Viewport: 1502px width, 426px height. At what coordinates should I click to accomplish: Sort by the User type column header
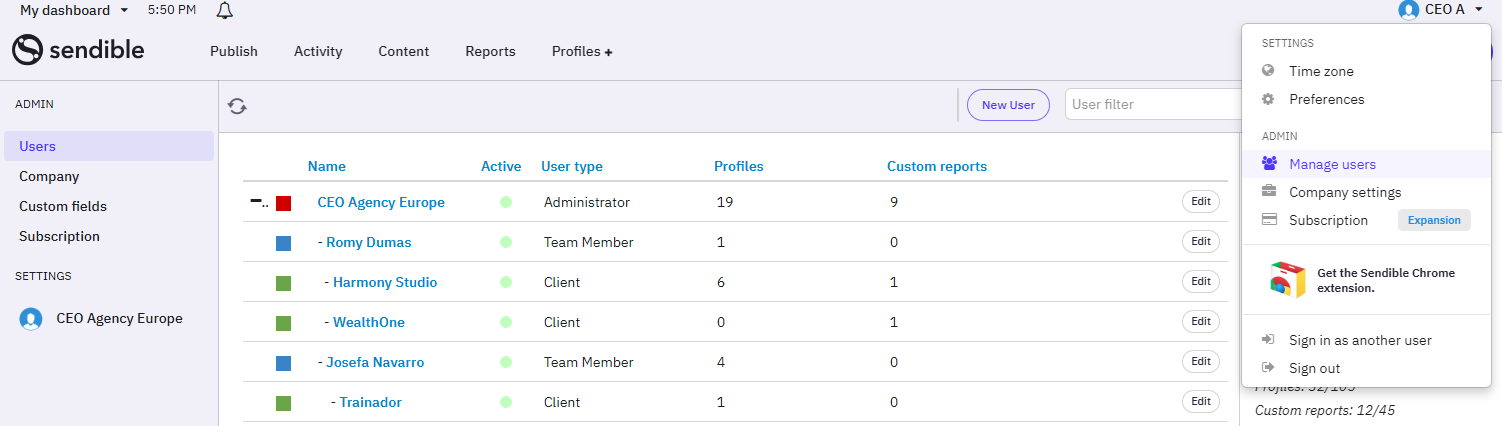click(x=572, y=166)
